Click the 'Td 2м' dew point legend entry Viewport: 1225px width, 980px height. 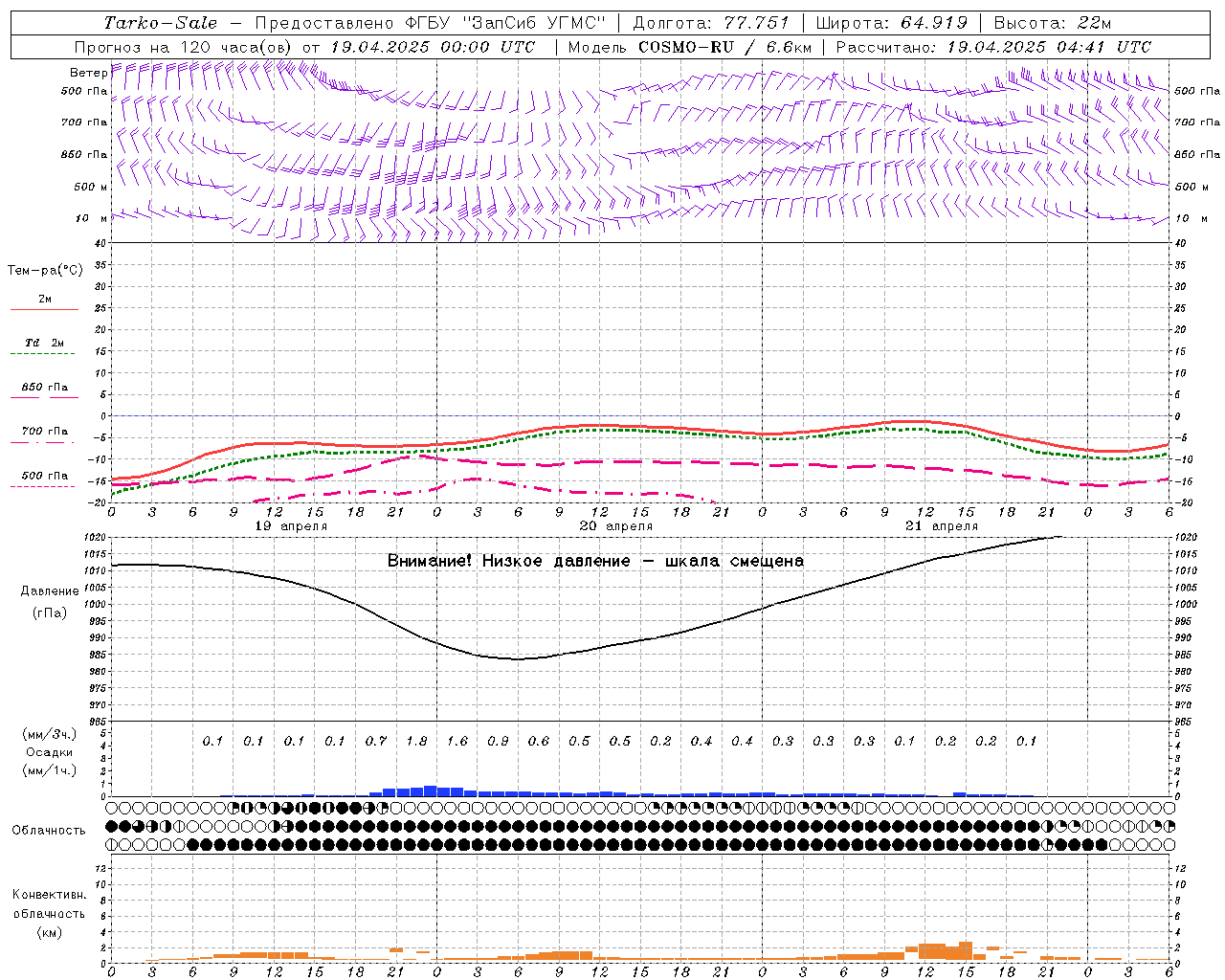pos(44,343)
